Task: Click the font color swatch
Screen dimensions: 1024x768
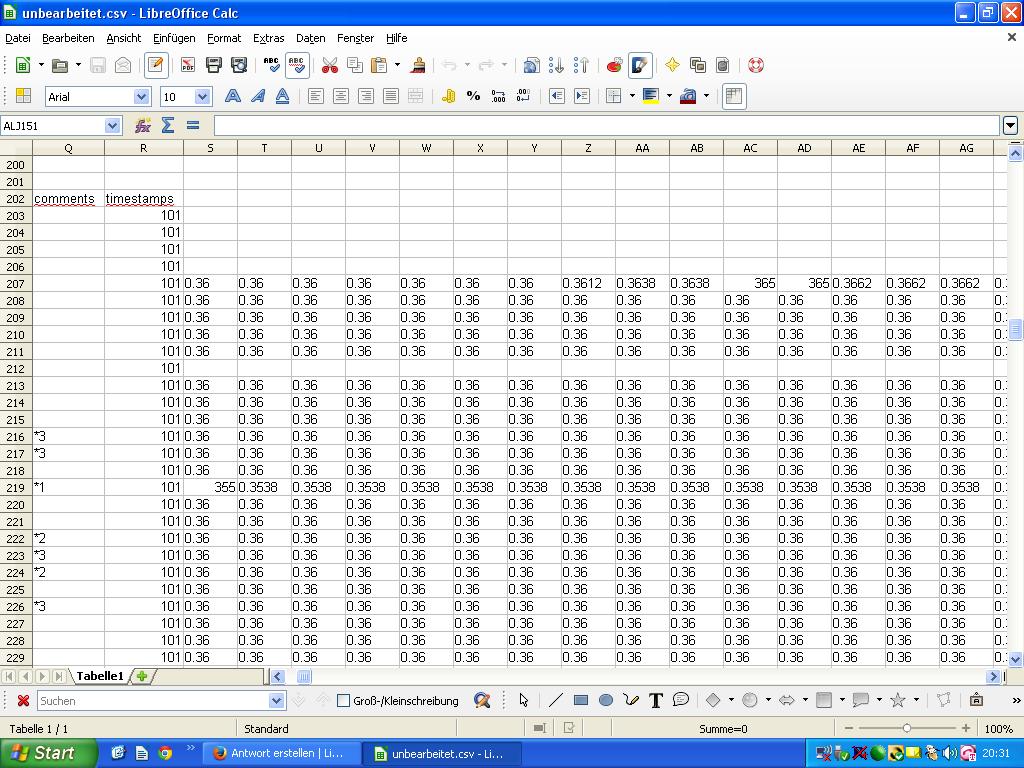Action: [688, 97]
